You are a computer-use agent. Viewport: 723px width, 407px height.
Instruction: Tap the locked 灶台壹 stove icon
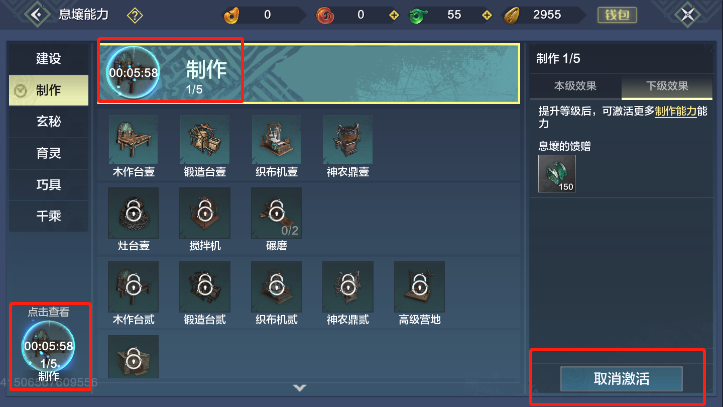click(133, 213)
